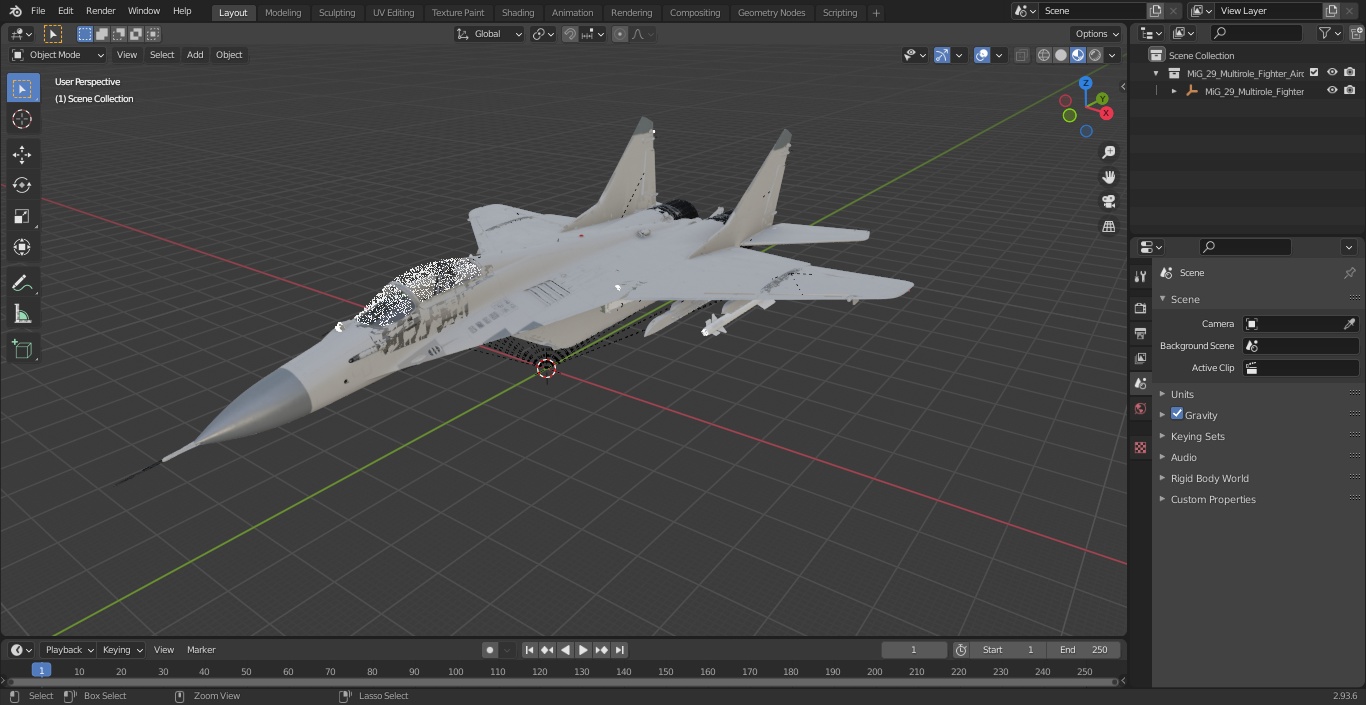This screenshot has width=1366, height=705.
Task: Jump to the end frame button
Action: pyautogui.click(x=619, y=650)
